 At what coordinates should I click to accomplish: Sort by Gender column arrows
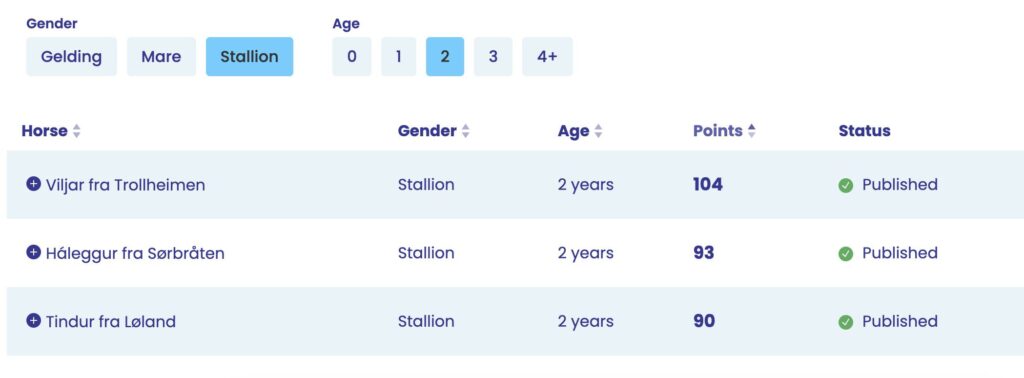pyautogui.click(x=466, y=131)
